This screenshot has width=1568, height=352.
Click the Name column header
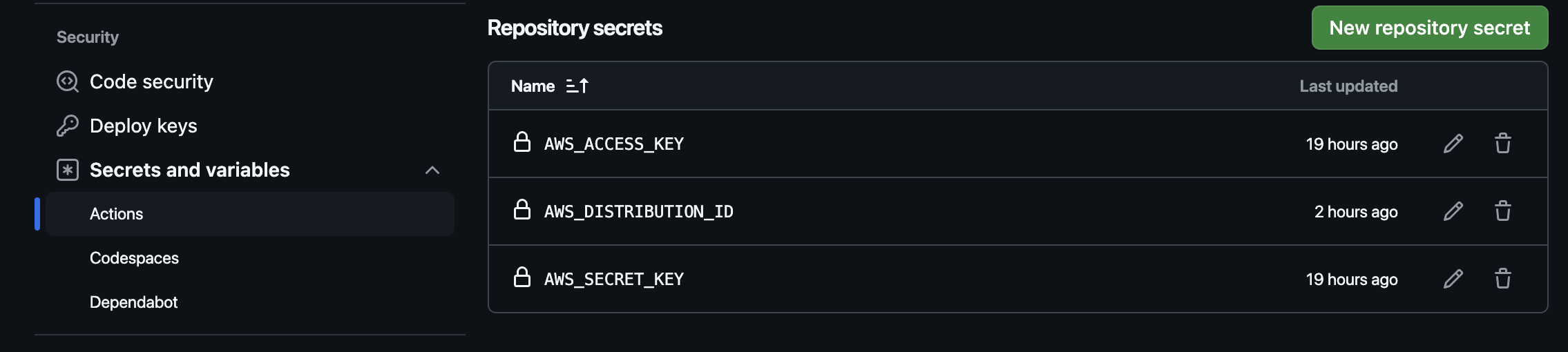point(533,86)
